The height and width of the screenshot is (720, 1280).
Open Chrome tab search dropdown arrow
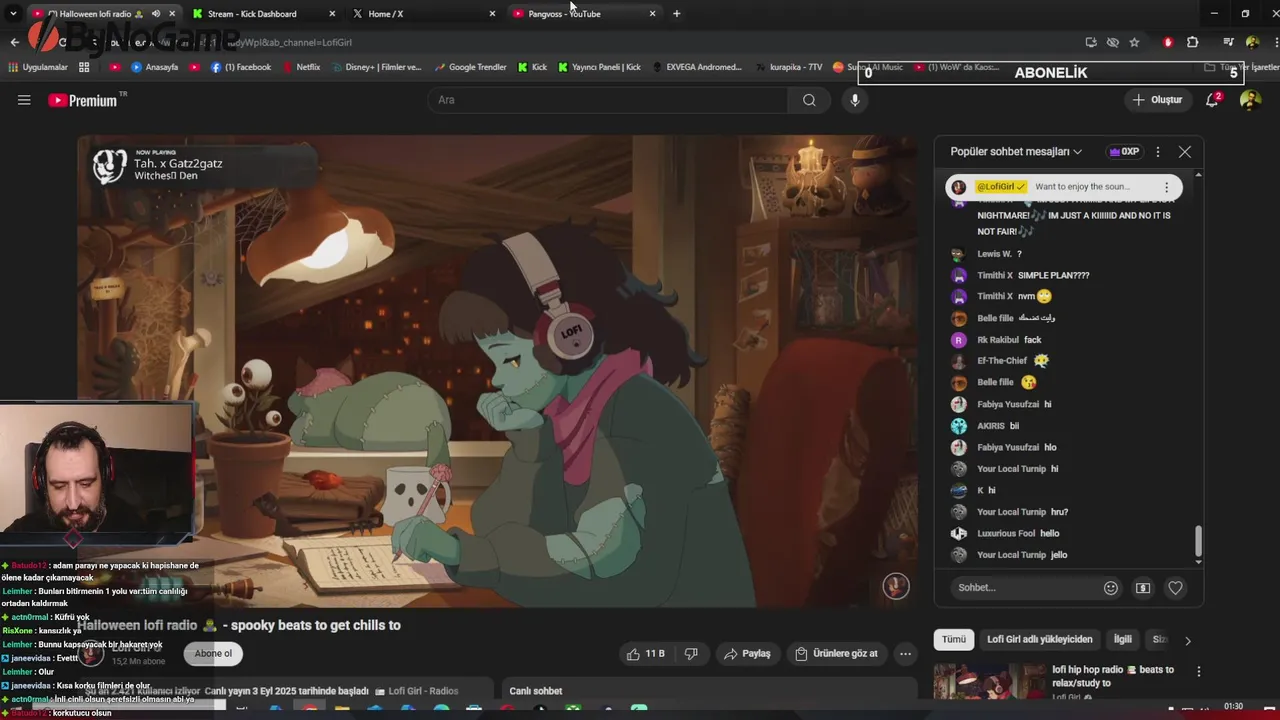[13, 14]
